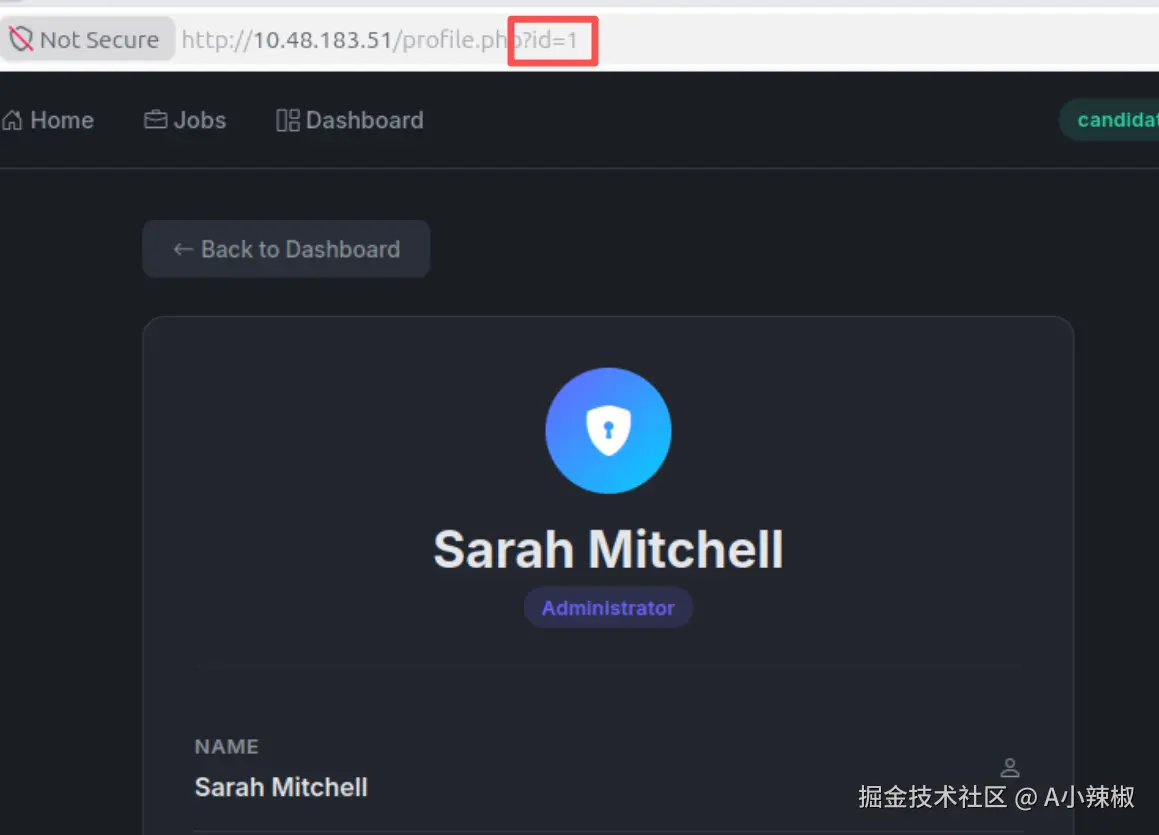This screenshot has height=835, width=1159.
Task: Click the Sarah Mitchell profile heading
Action: pos(608,549)
